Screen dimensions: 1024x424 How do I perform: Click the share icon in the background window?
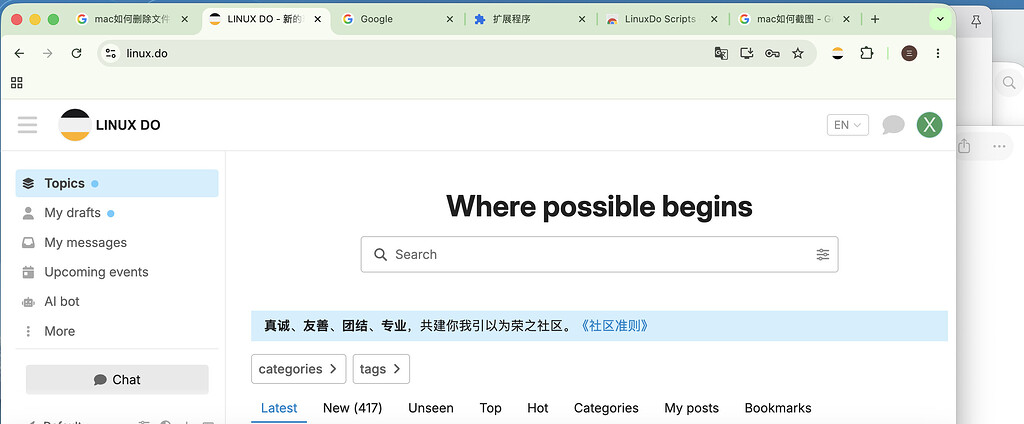[x=964, y=146]
